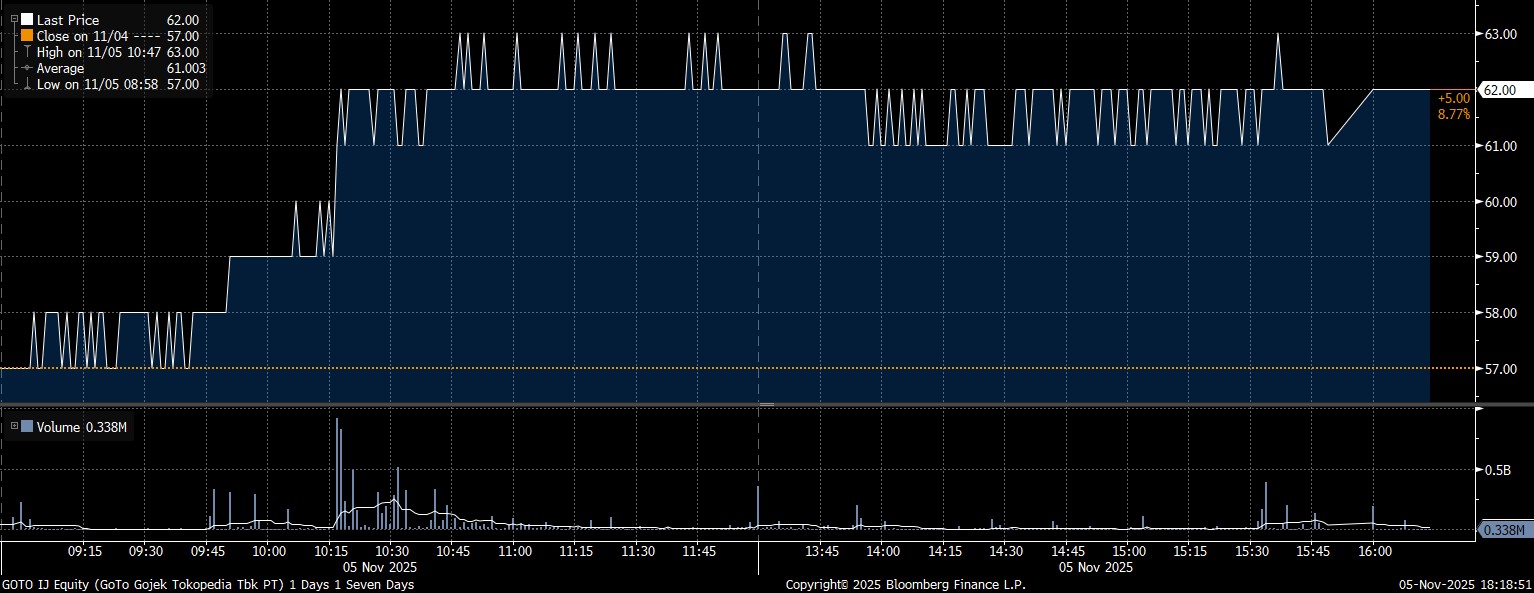Click the GOTO IJ Equity chart title
The height and width of the screenshot is (593, 1534).
[207, 584]
